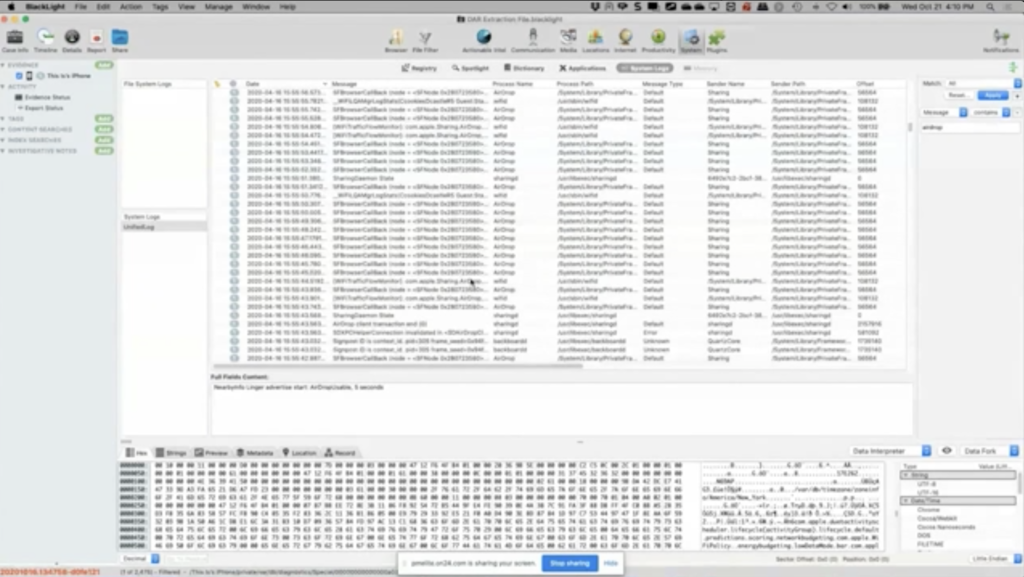Toggle the Data Interpreter eye visibility button
This screenshot has width=1024, height=577.
(946, 451)
